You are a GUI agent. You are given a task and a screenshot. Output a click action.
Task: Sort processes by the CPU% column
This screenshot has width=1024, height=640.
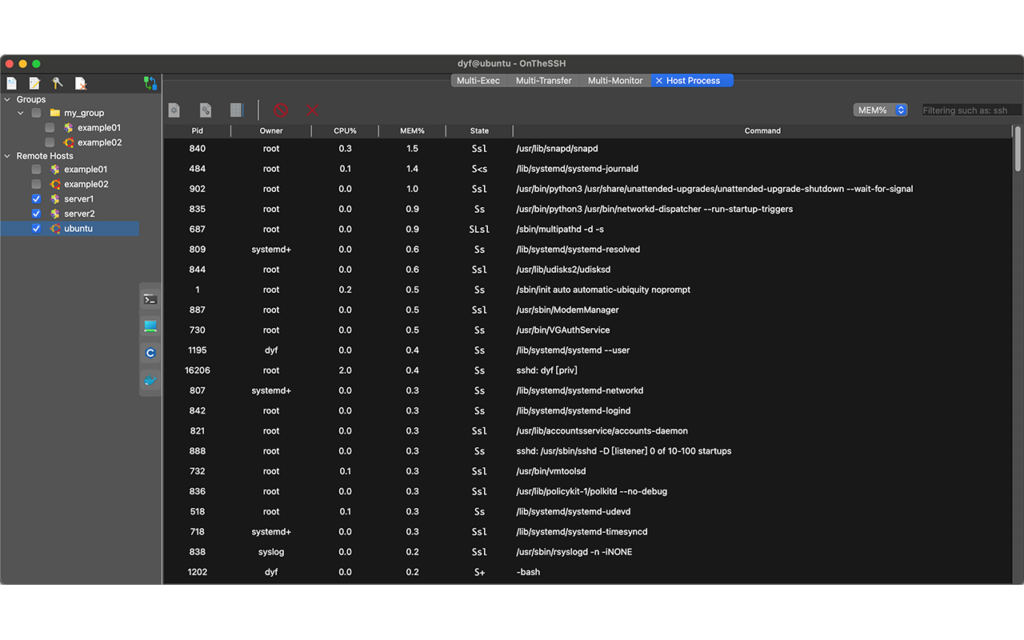tap(345, 130)
